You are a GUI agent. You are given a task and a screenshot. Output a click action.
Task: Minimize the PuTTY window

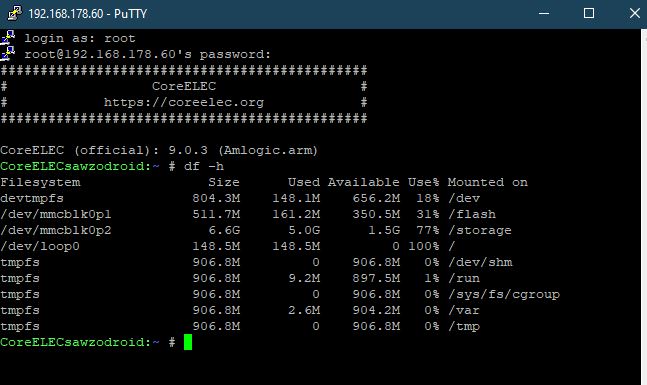click(x=544, y=13)
